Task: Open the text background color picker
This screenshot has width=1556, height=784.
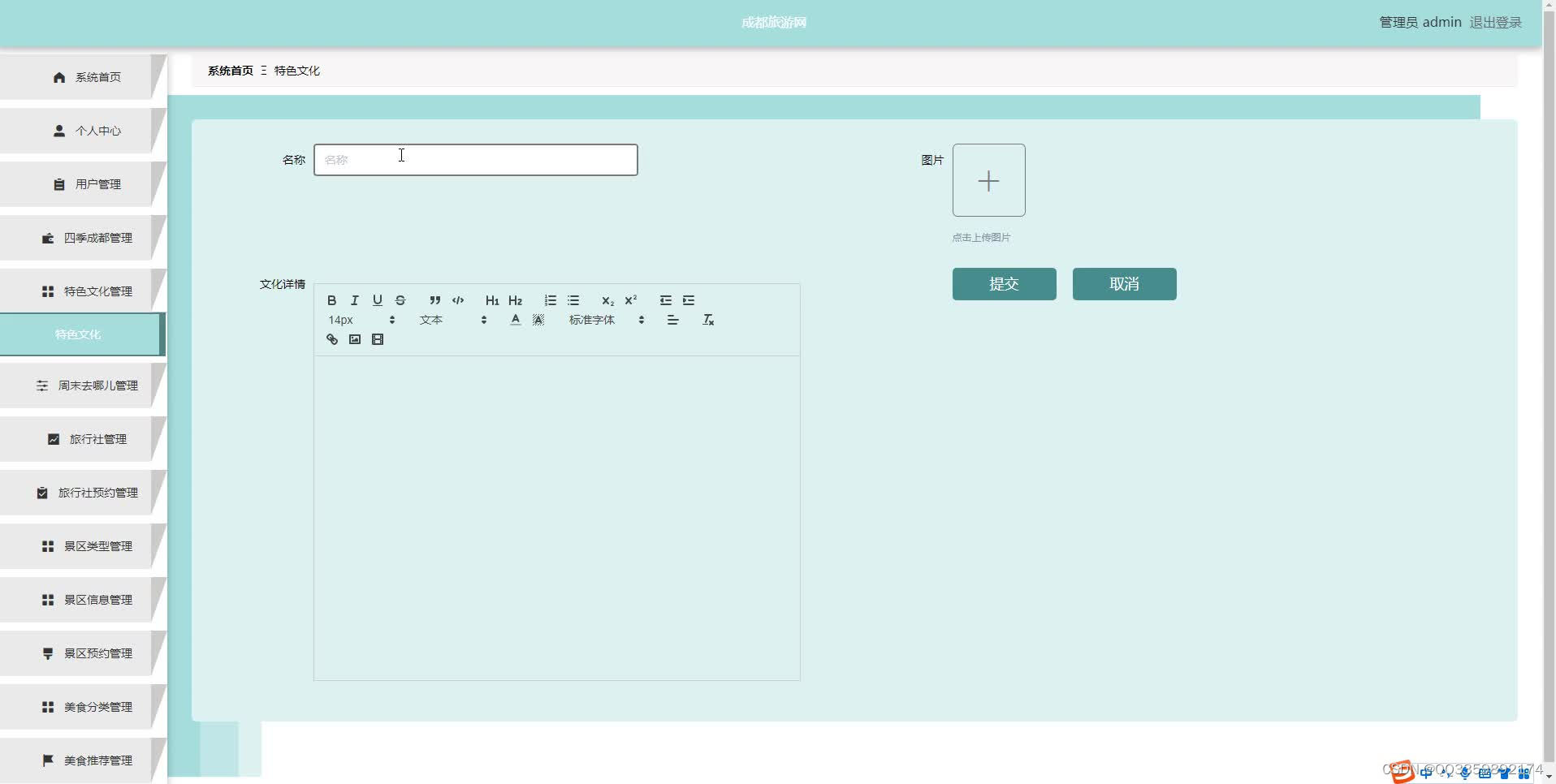Action: pos(538,320)
